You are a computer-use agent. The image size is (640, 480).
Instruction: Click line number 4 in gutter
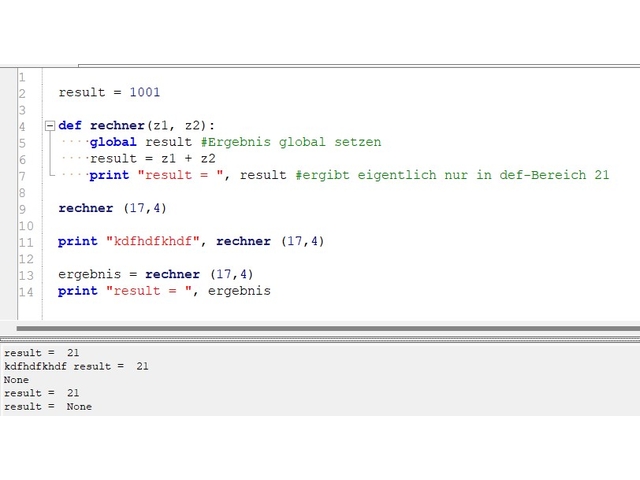pos(22,127)
